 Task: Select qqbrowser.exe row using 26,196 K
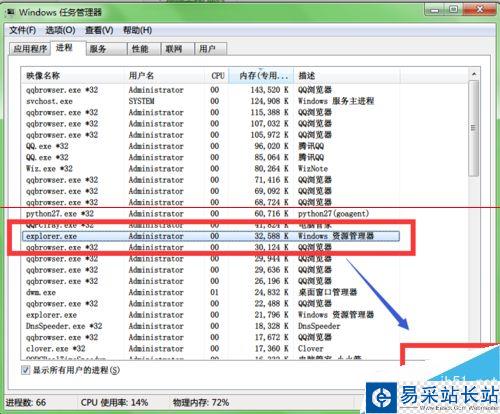coord(211,281)
